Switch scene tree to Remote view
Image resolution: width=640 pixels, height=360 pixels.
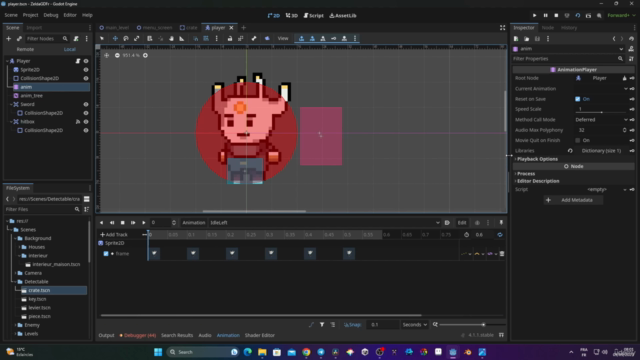[x=25, y=49]
